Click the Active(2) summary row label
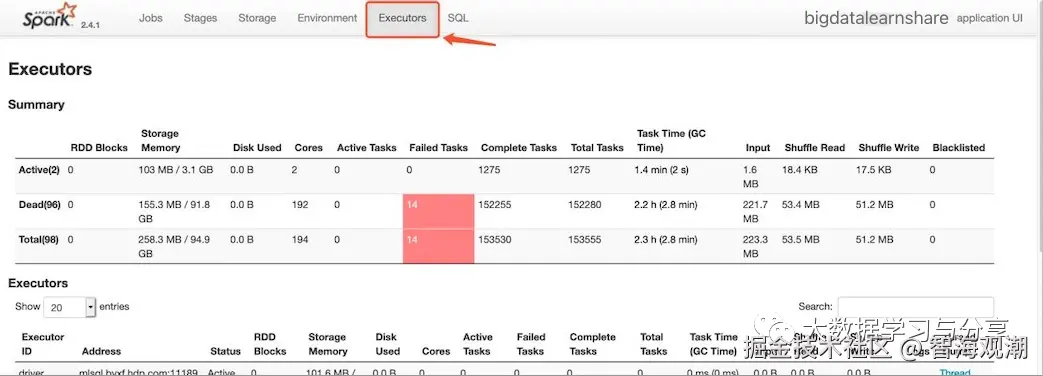 tap(39, 169)
